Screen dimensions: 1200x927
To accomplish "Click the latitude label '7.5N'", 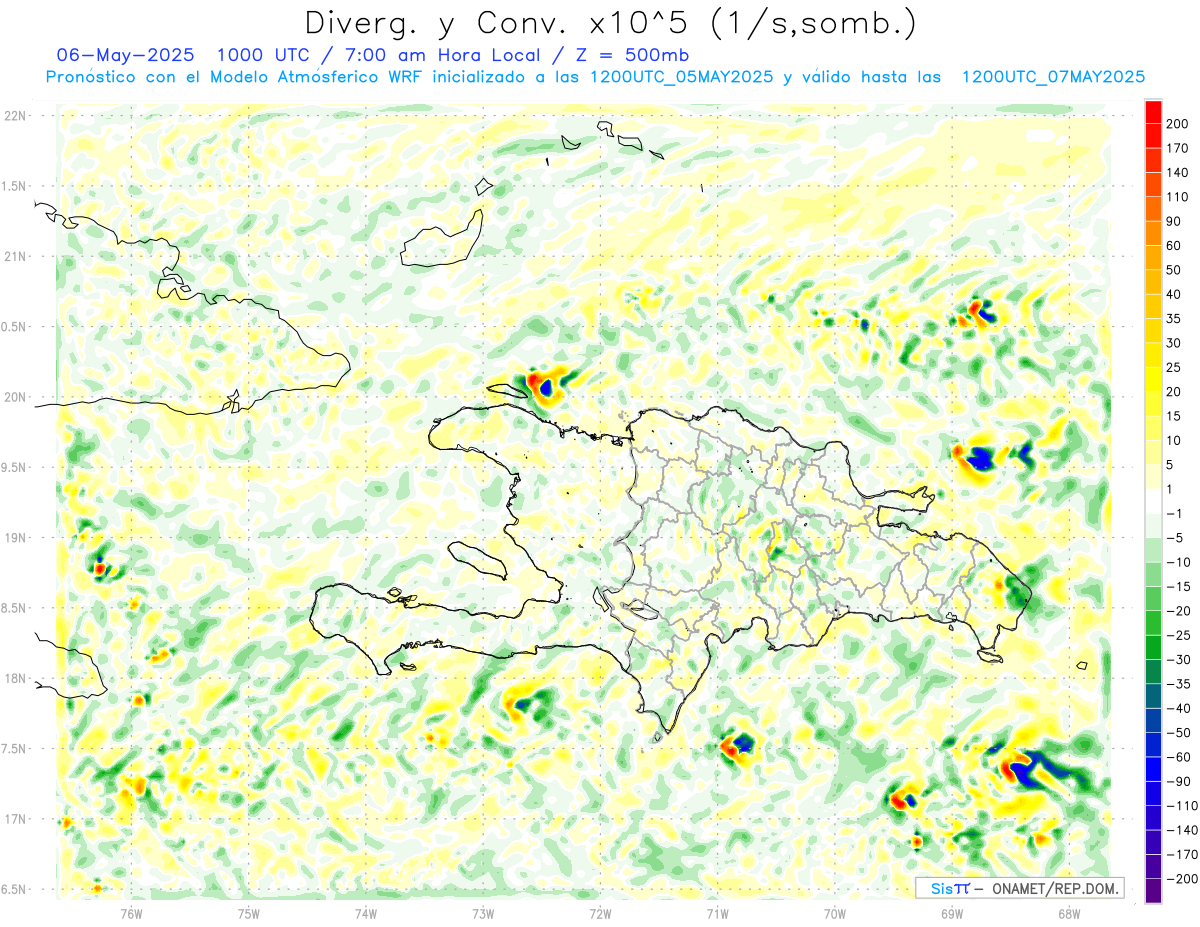I will (x=15, y=749).
